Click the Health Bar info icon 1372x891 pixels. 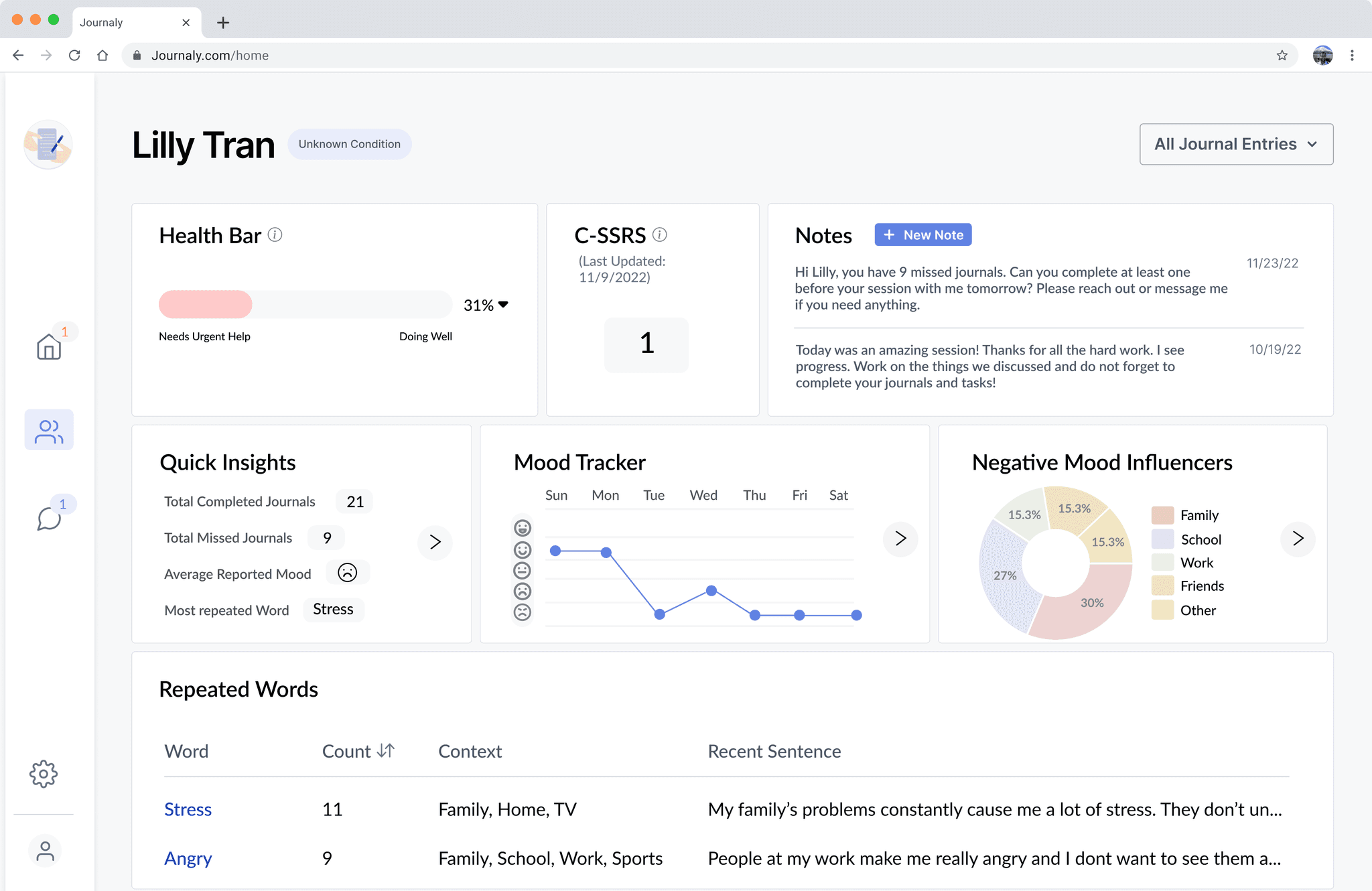click(275, 234)
